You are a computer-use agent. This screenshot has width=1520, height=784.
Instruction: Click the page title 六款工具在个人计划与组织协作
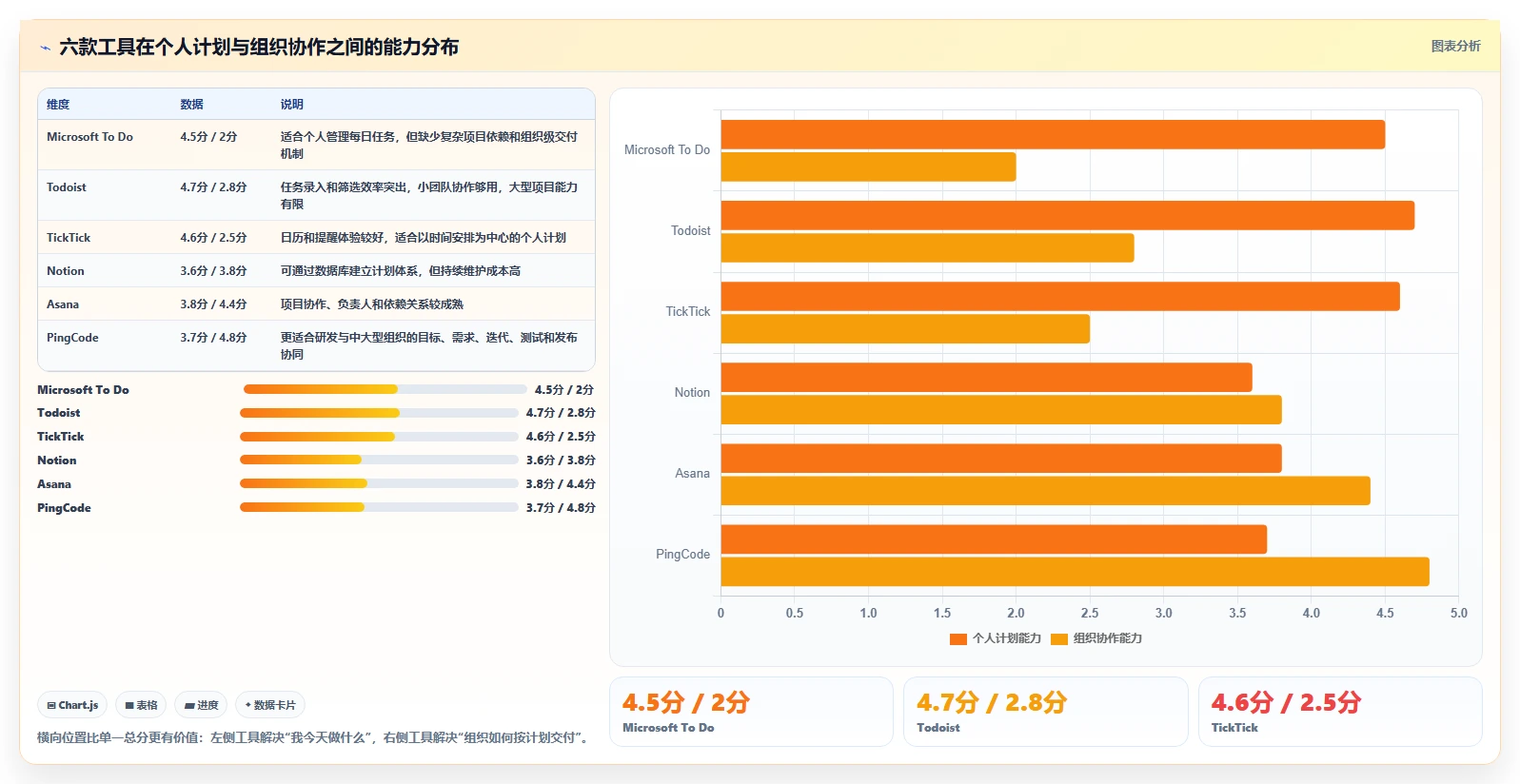259,48
